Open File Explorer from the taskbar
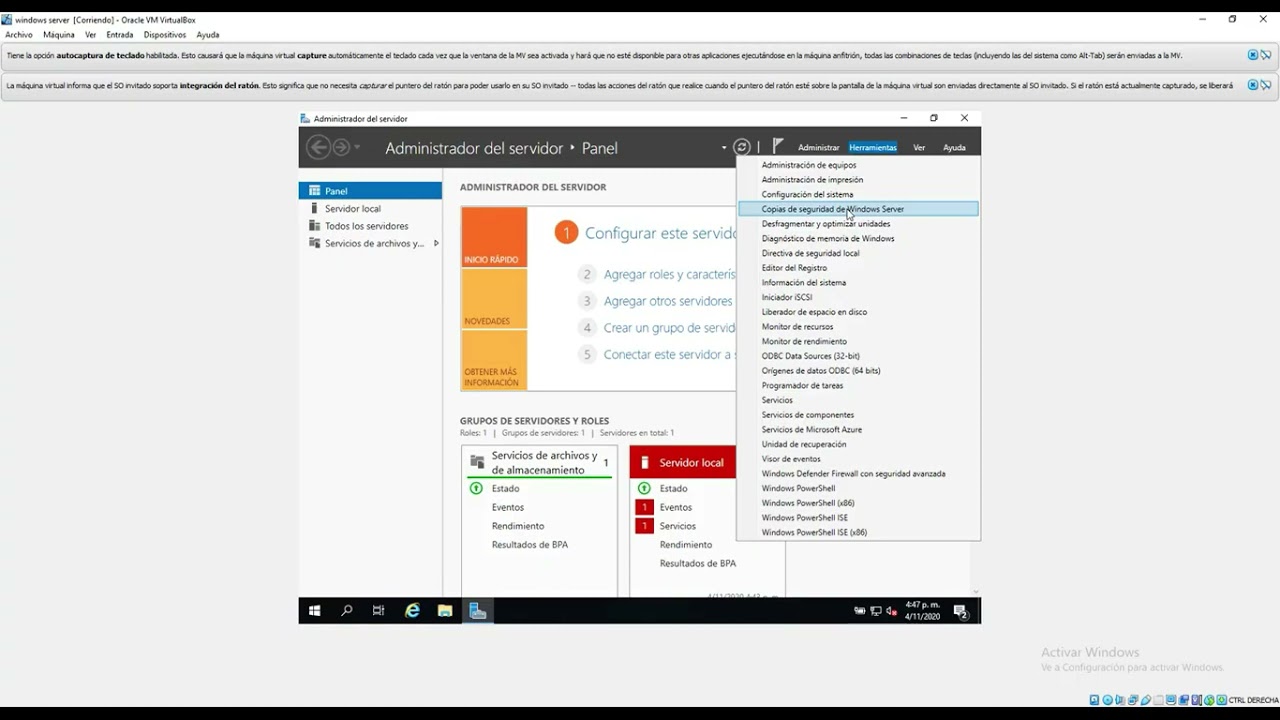The height and width of the screenshot is (720, 1280). (x=445, y=611)
